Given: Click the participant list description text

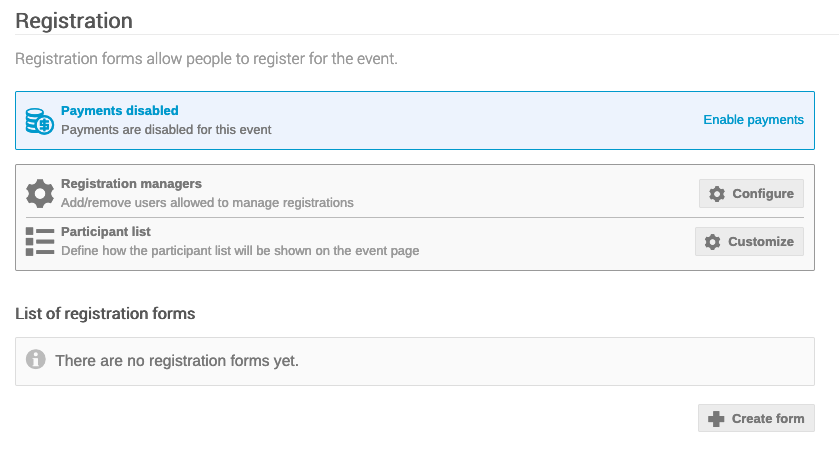Looking at the screenshot, I should tap(240, 251).
